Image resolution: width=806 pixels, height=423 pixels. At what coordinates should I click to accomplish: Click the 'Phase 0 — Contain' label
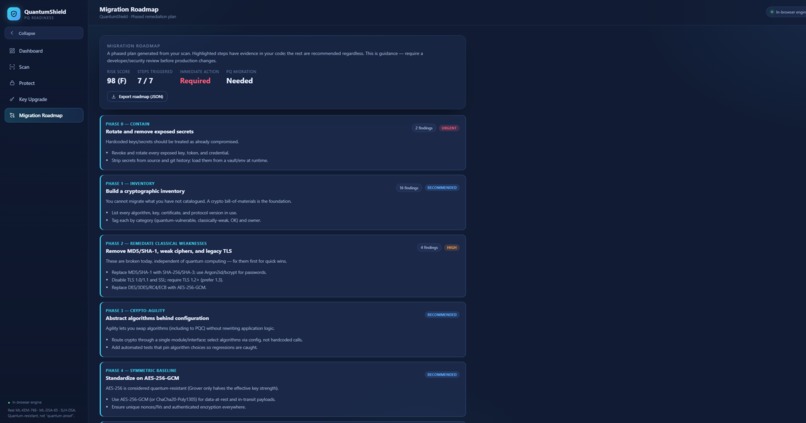tap(127, 124)
